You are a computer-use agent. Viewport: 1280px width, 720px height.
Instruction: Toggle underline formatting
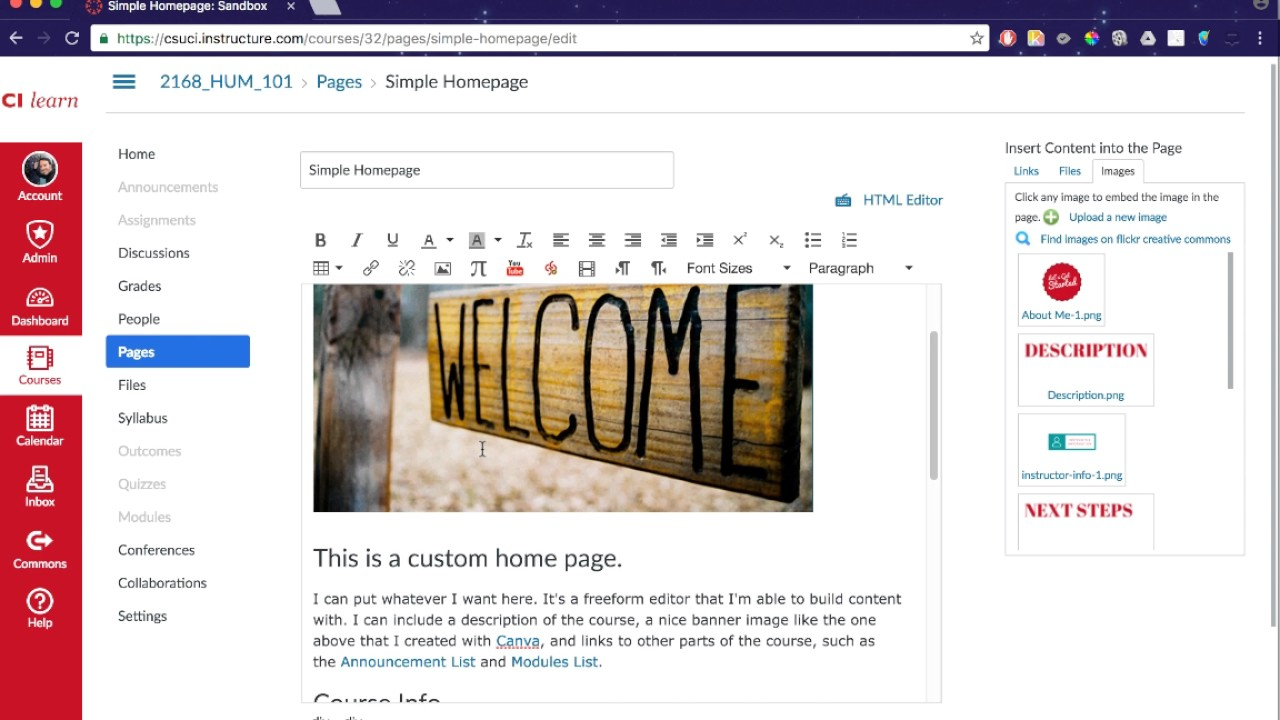(x=392, y=240)
